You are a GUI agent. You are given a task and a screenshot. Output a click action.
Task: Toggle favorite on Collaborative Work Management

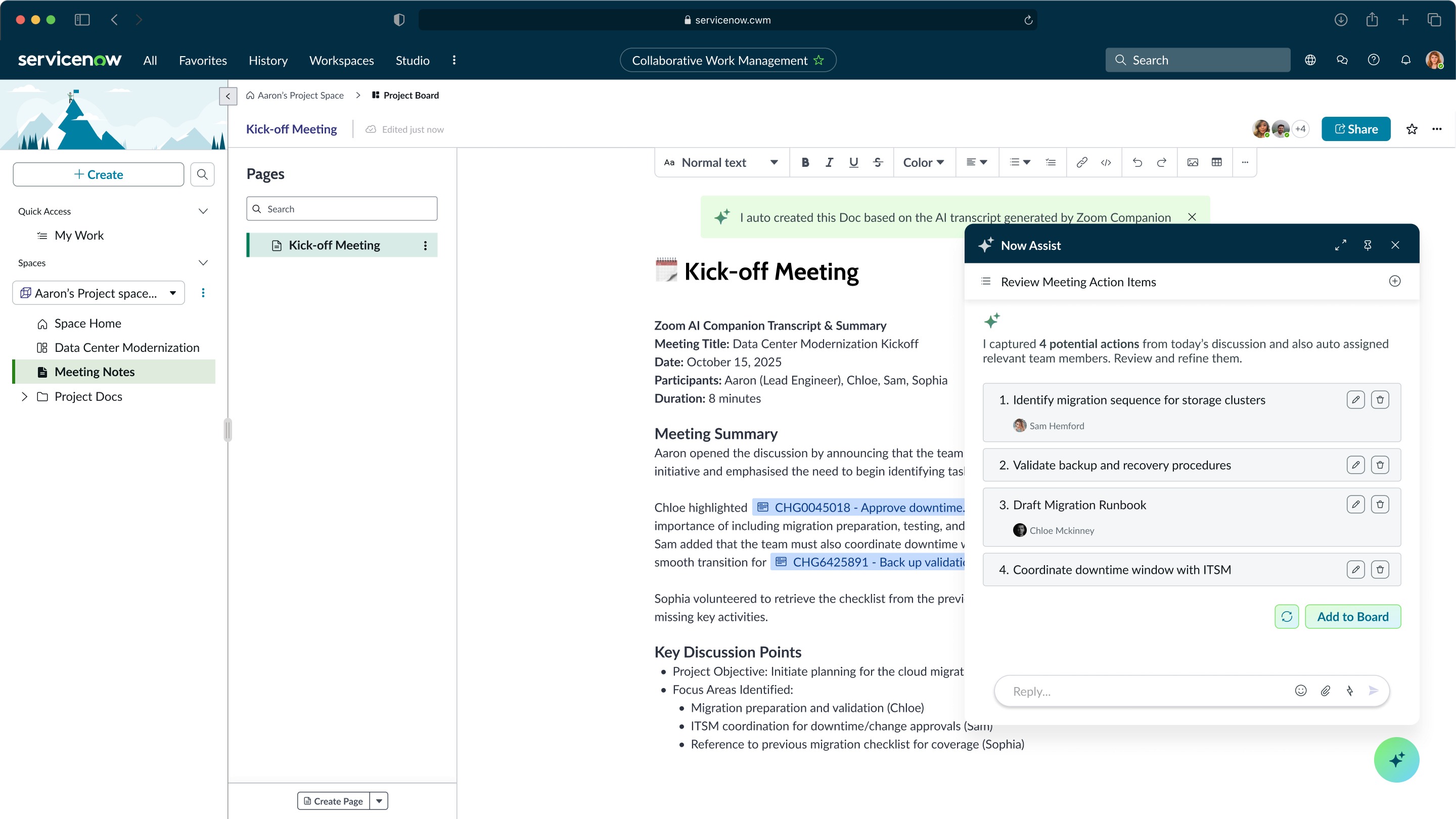click(819, 61)
